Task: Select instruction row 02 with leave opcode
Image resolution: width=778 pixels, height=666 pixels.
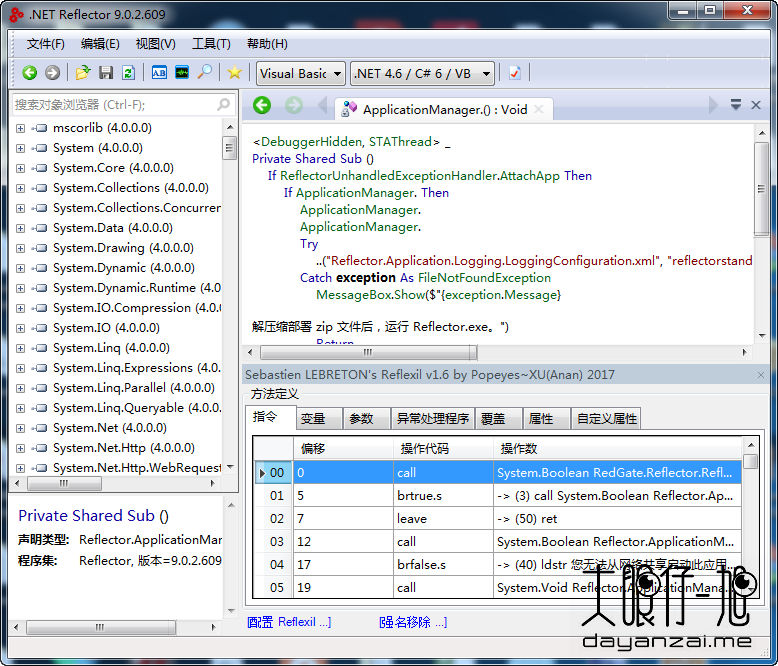Action: 498,519
